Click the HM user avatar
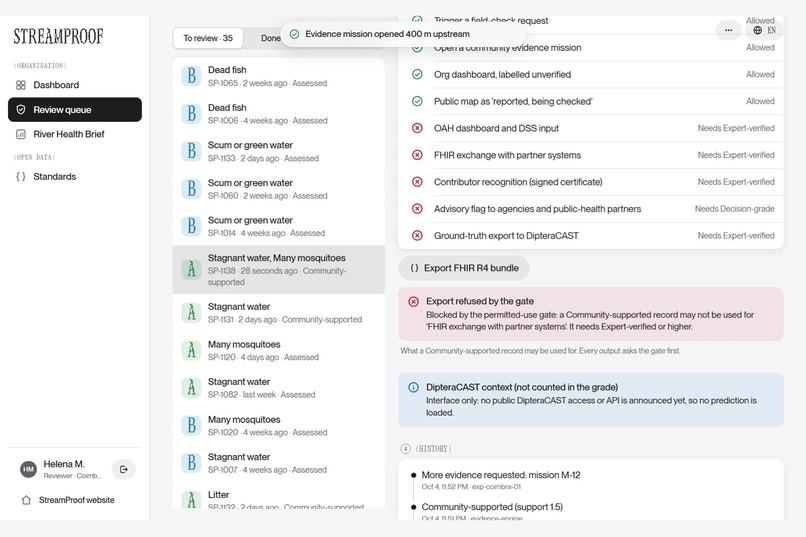Viewport: 806px width, 537px height. (x=28, y=469)
